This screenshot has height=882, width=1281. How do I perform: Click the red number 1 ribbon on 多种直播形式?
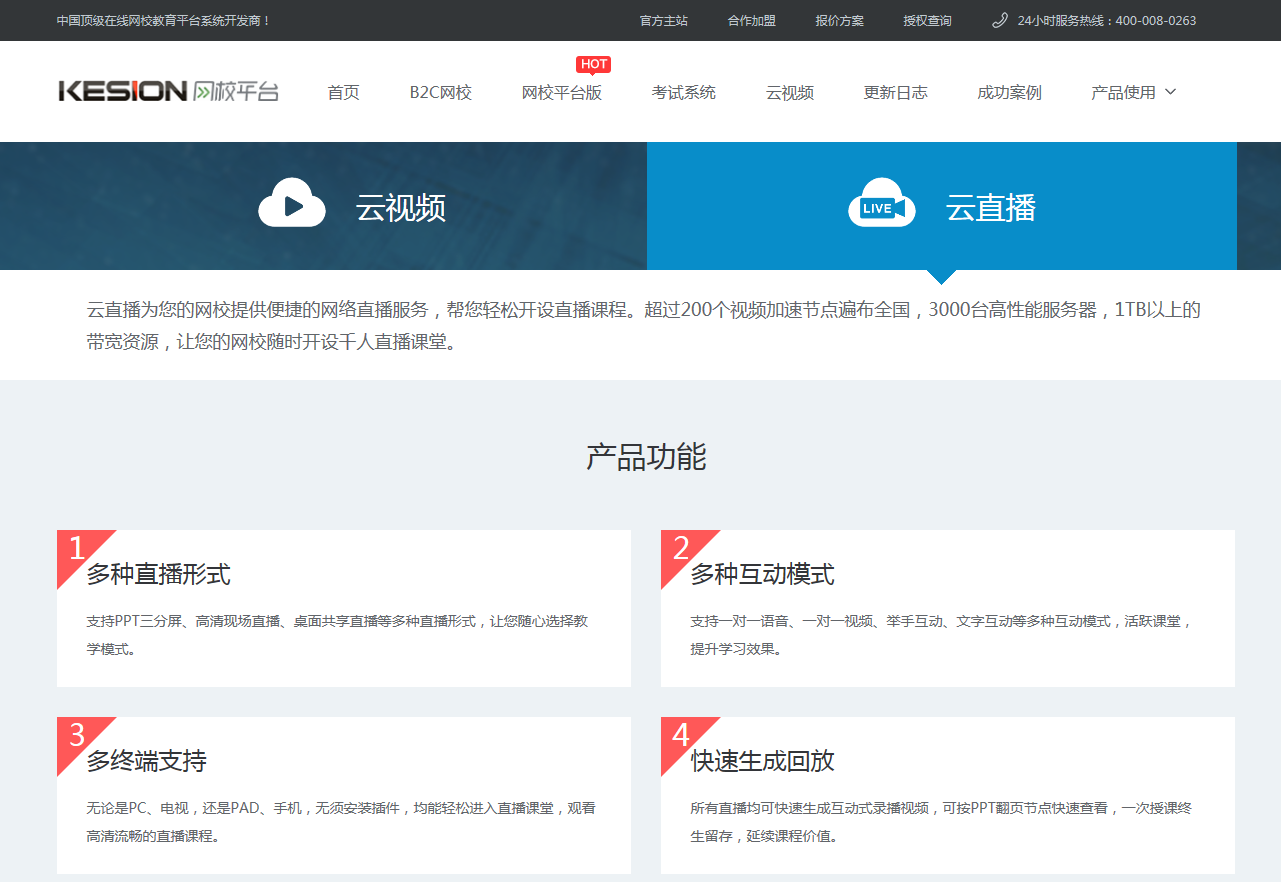(x=75, y=546)
